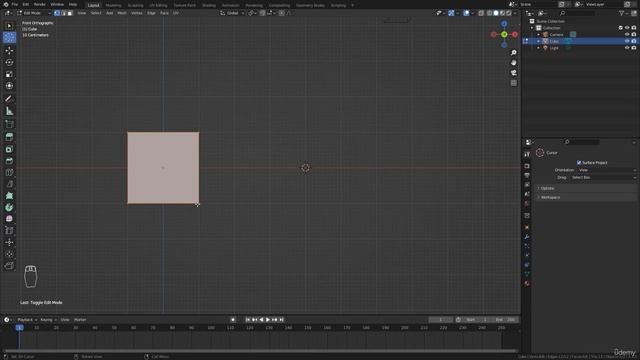Image resolution: width=640 pixels, height=360 pixels.
Task: Choose the Inset Faces tool
Action: point(9,149)
